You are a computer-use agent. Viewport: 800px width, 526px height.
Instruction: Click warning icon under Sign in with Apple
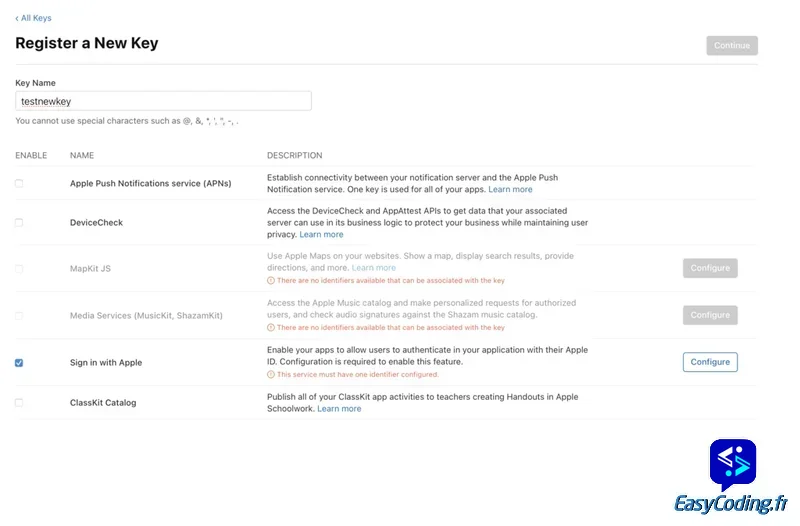pos(271,375)
